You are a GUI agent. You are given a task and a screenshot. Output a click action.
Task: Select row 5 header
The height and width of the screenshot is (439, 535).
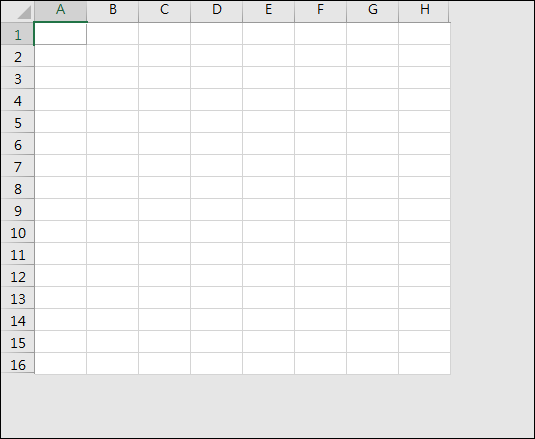[18, 122]
